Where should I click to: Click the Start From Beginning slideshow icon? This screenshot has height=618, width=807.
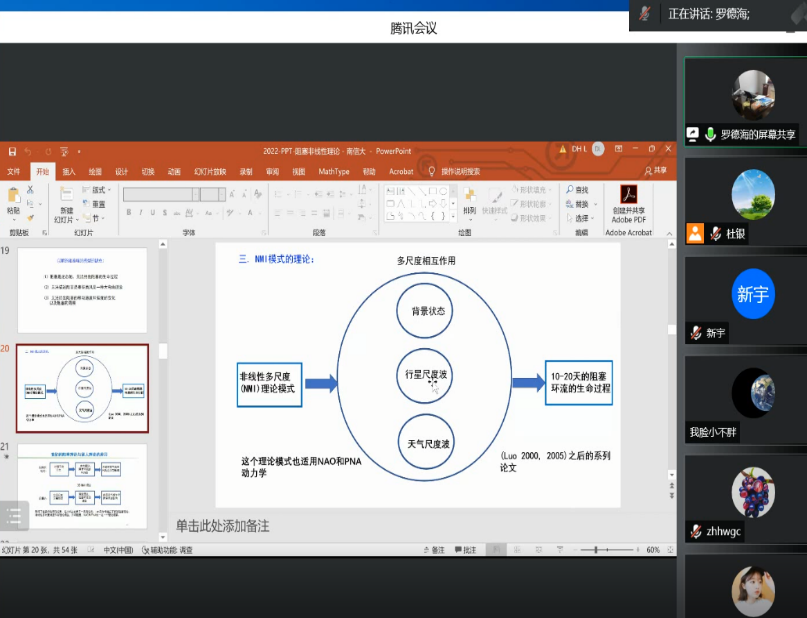click(64, 151)
